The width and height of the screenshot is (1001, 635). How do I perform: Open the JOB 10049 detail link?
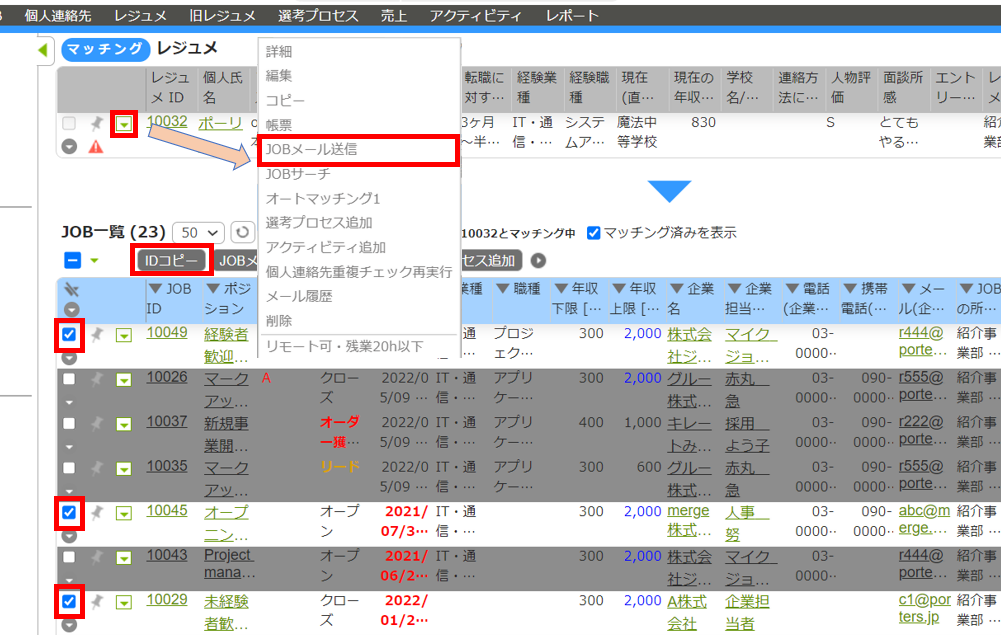166,333
